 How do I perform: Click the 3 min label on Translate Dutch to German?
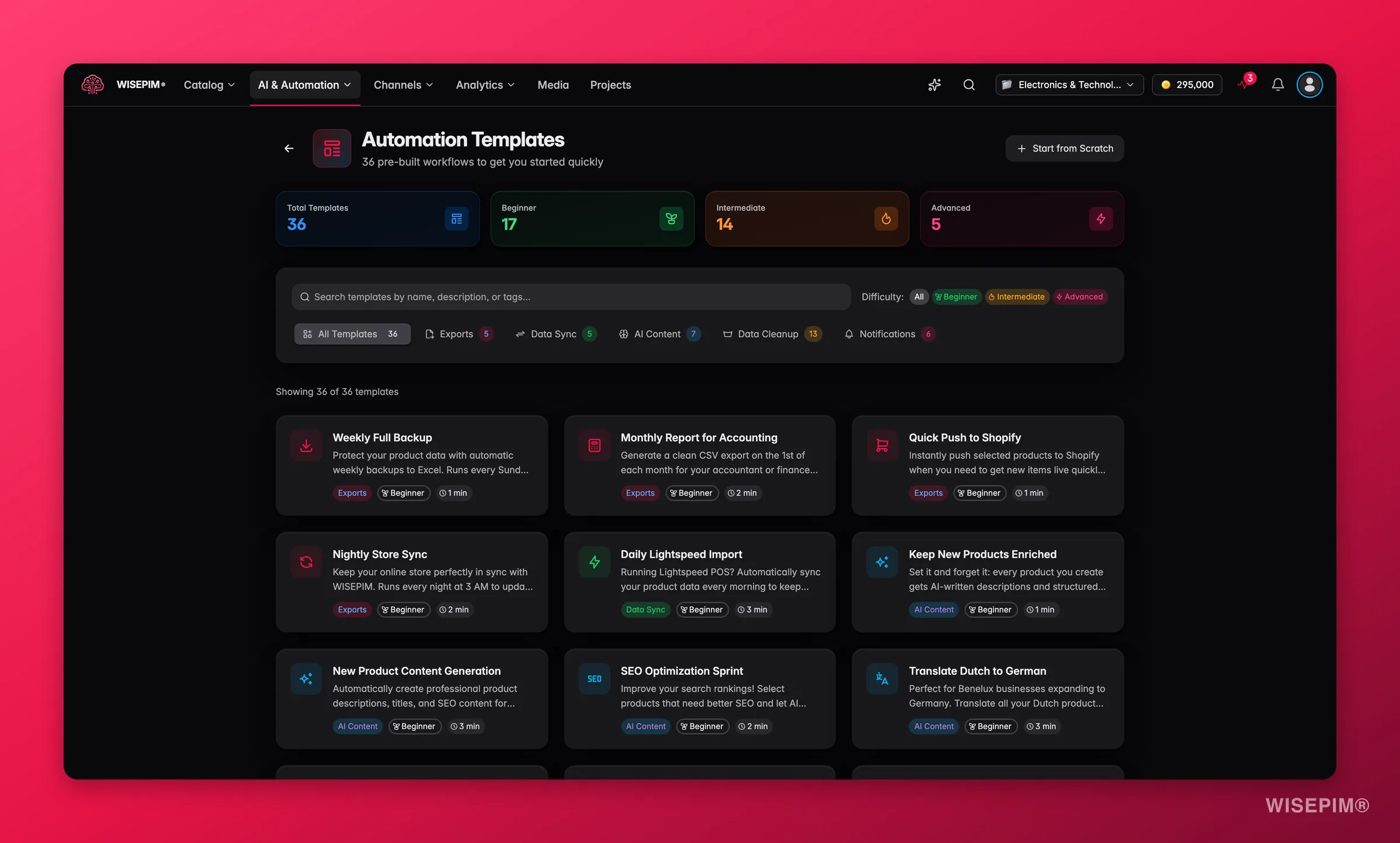pyautogui.click(x=1041, y=726)
